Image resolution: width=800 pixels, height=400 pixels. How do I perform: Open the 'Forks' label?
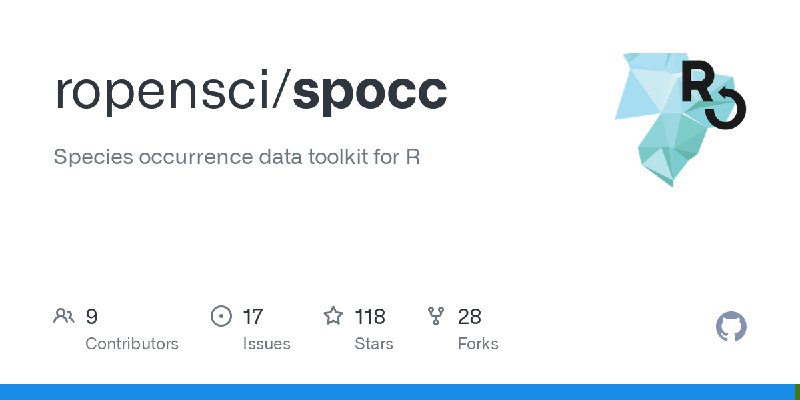click(478, 344)
